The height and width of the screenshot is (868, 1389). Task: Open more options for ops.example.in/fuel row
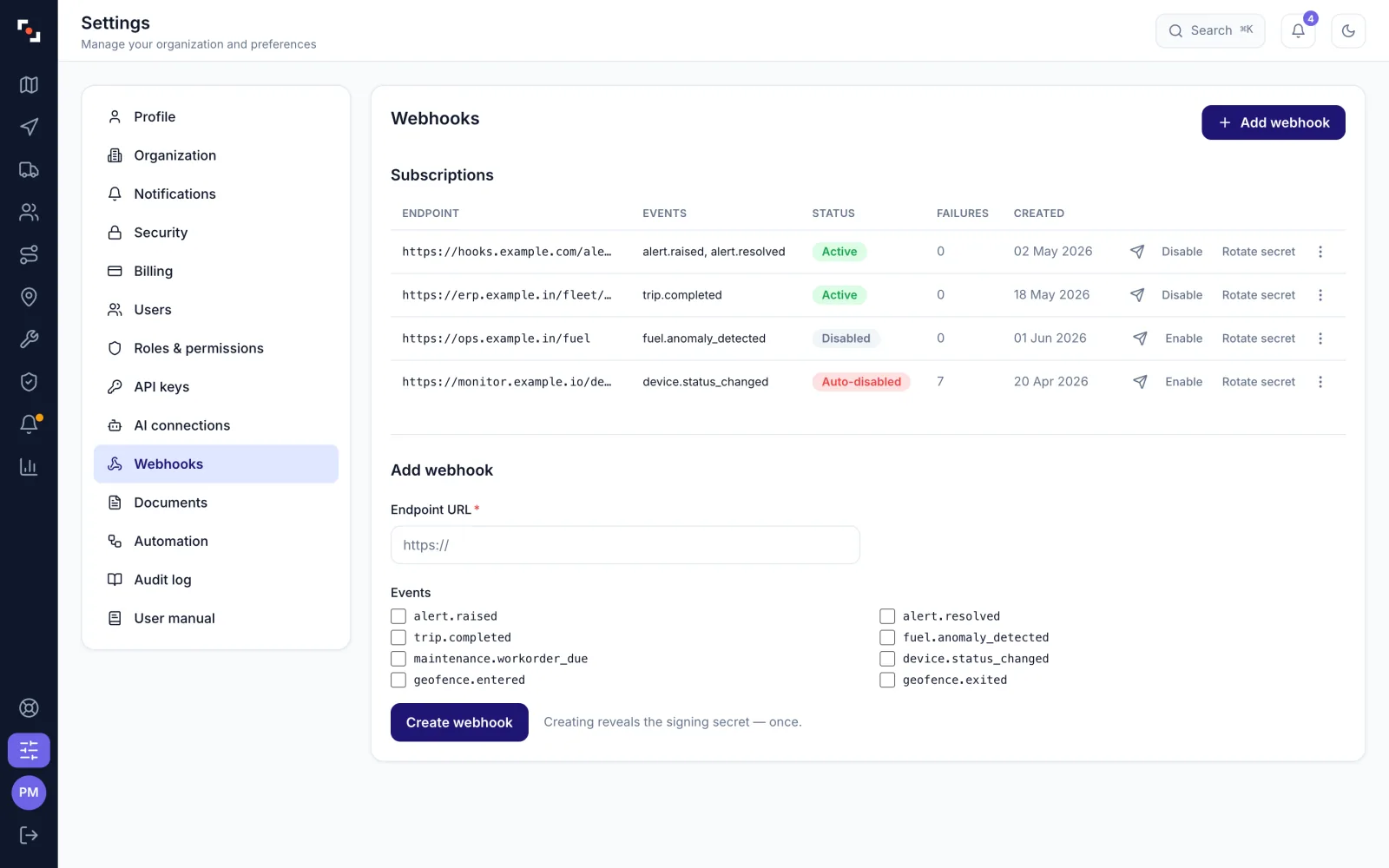1320,339
